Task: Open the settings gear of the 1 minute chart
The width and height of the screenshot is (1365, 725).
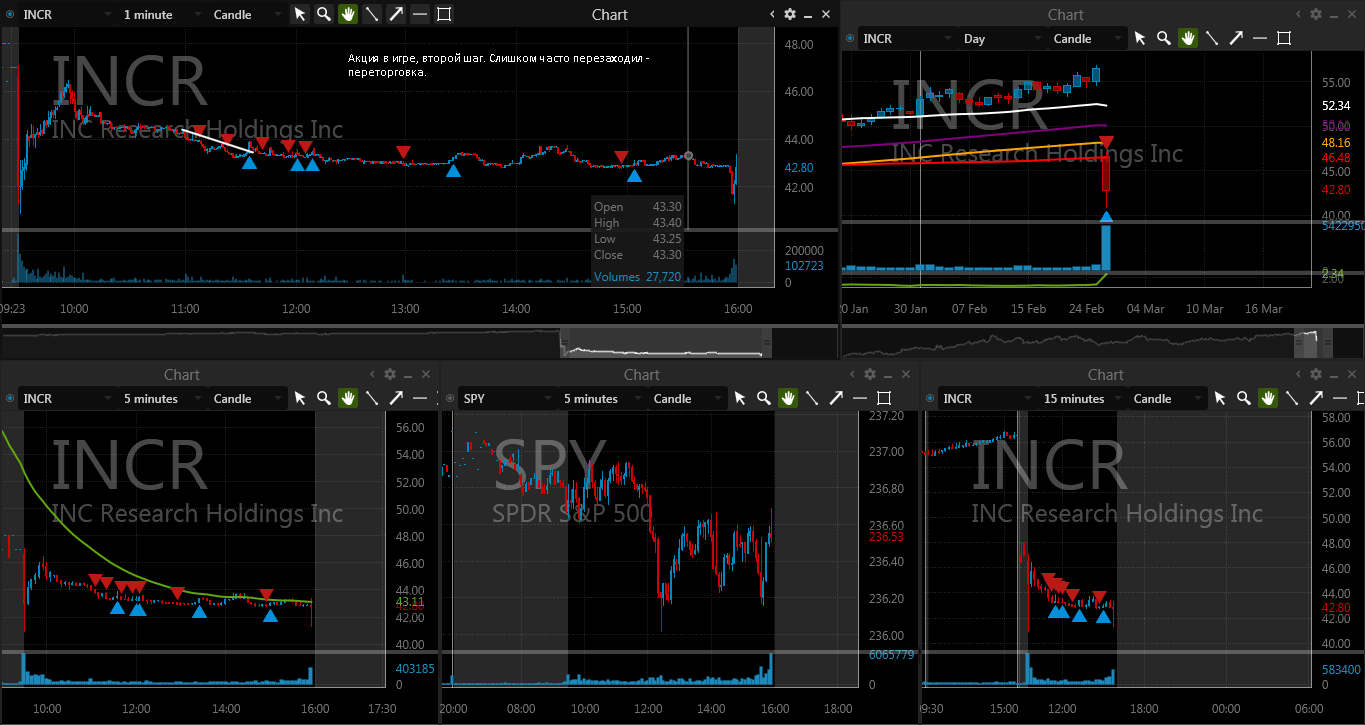Action: point(790,14)
